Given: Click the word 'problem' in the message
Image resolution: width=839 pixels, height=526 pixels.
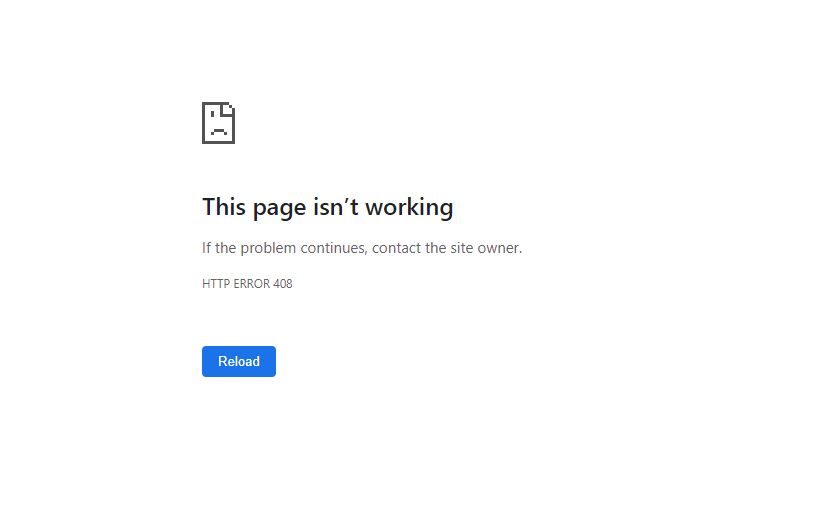Looking at the screenshot, I should tap(268, 248).
